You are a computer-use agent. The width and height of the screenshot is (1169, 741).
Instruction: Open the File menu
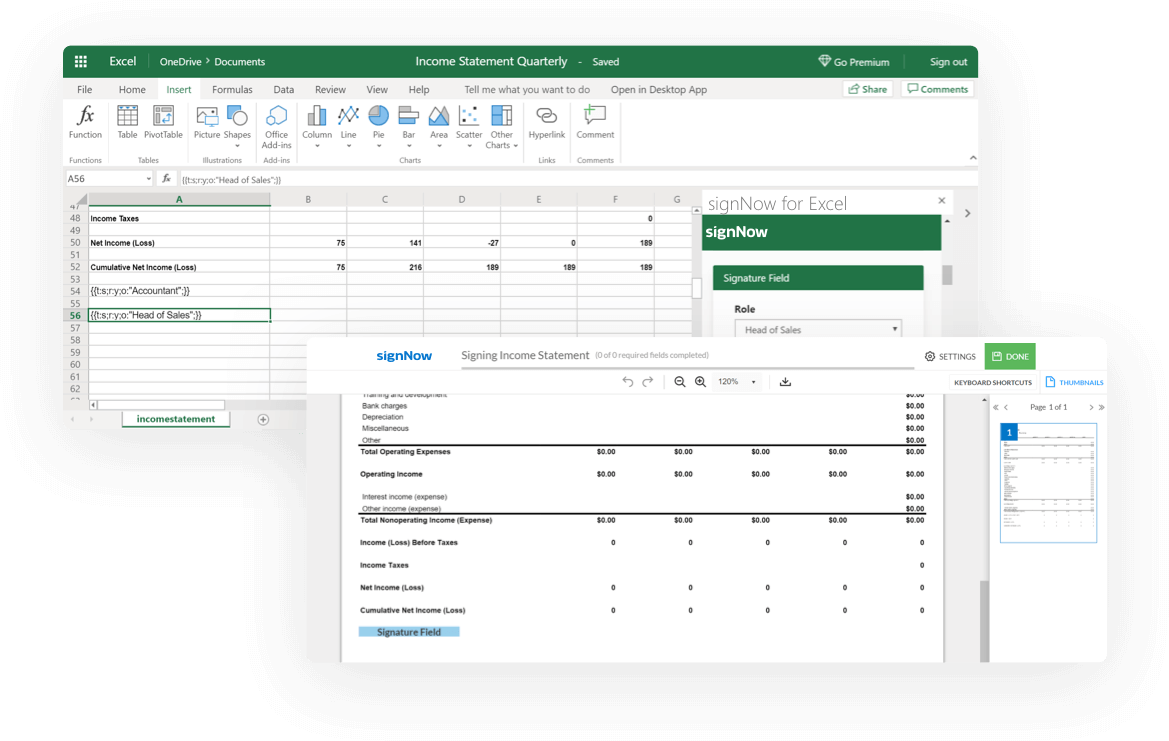84,89
